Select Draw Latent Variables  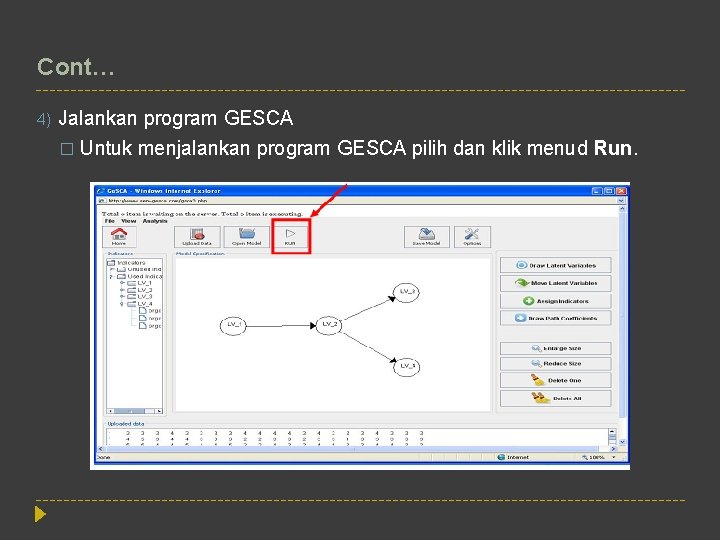[556, 265]
